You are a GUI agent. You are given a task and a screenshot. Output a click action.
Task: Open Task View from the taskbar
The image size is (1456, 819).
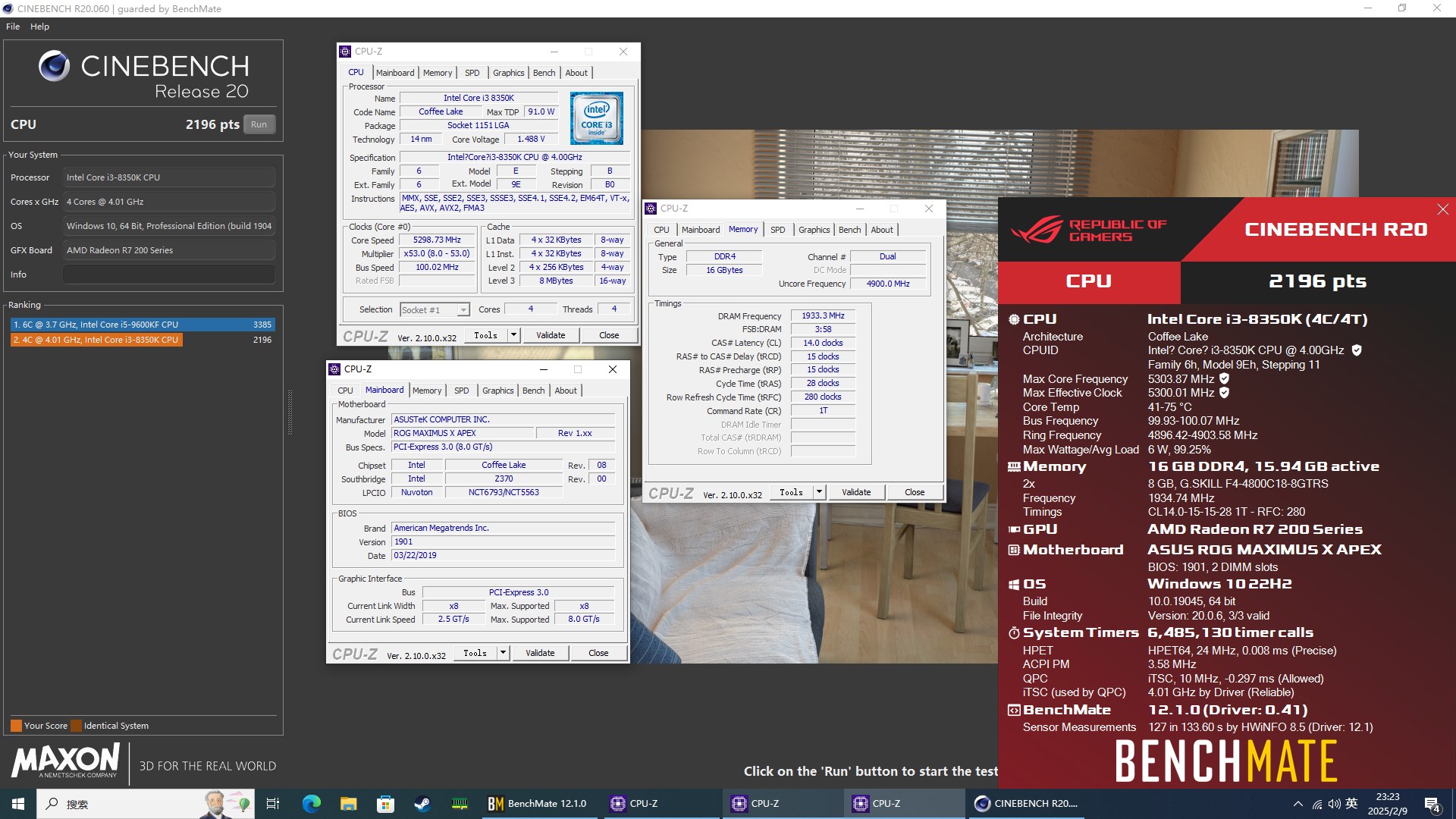273,804
